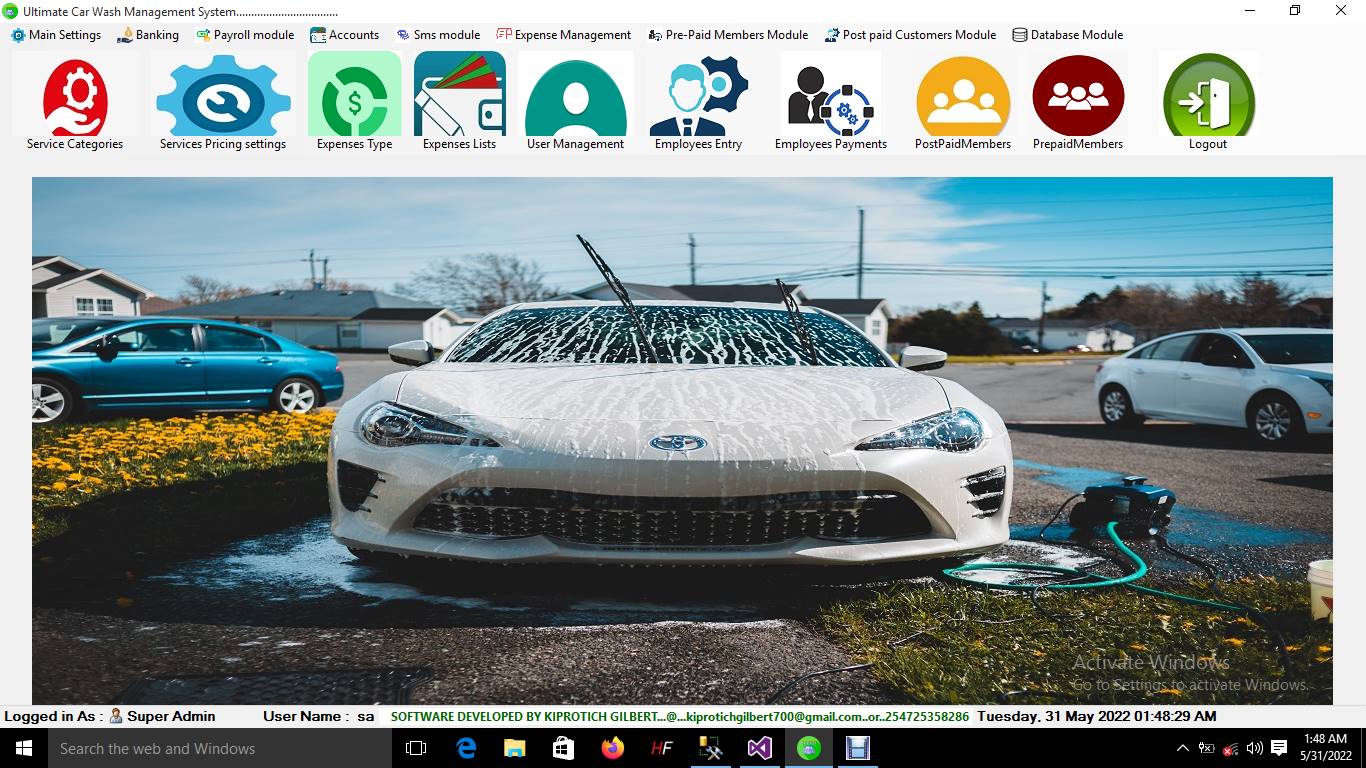Expand the Expense Management menu

564,34
